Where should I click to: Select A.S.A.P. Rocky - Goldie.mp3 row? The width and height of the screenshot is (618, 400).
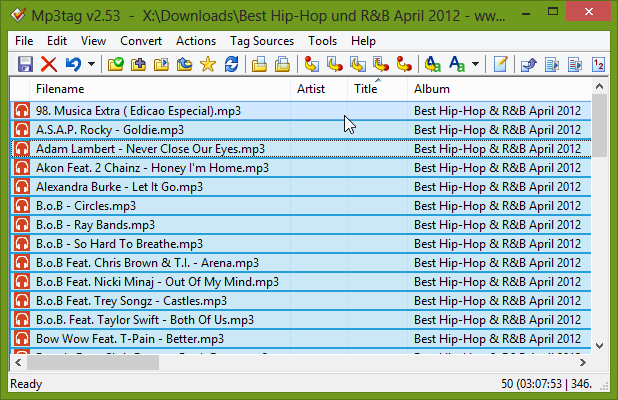click(301, 130)
